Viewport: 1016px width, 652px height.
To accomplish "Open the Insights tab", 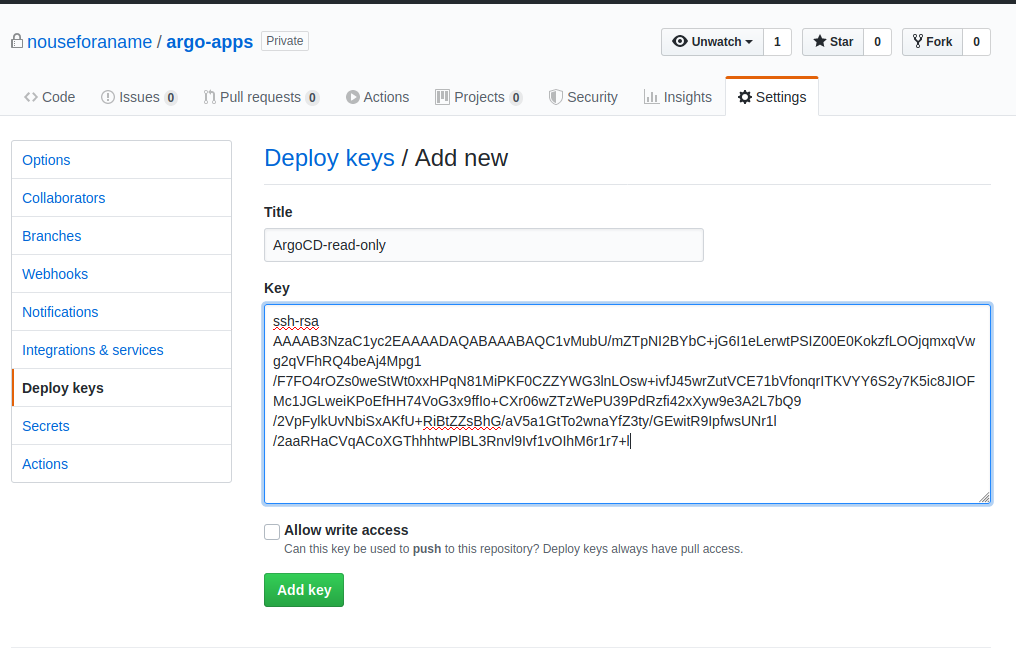I will point(678,97).
